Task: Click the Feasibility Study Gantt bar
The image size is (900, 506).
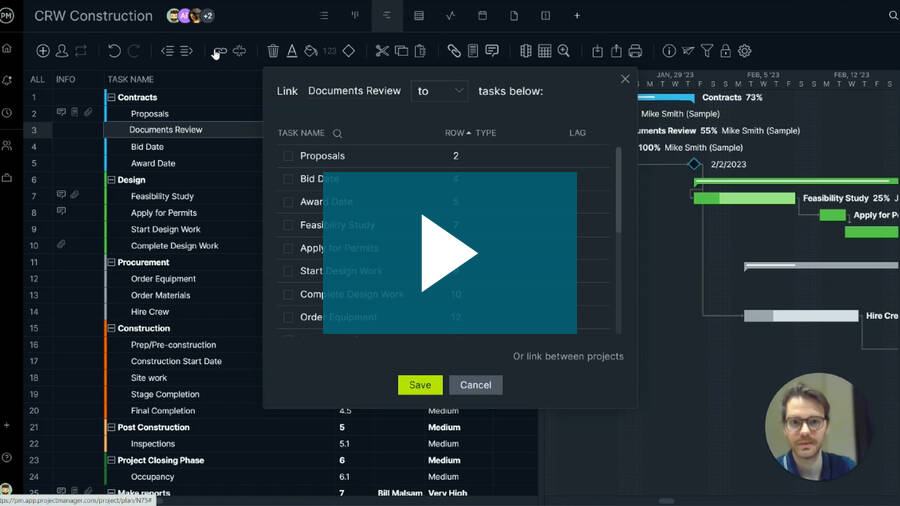Action: pyautogui.click(x=744, y=198)
